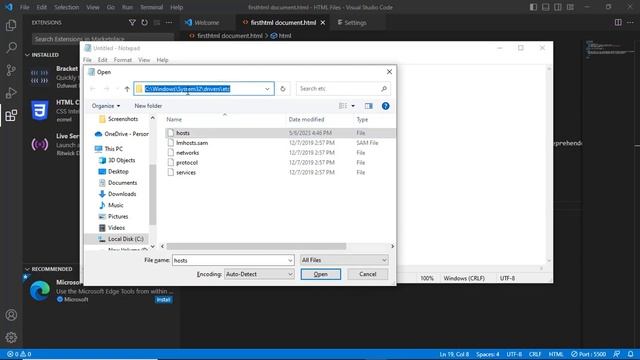Click the change view icon in Open dialog
Screen dimensions: 640x360
pyautogui.click(x=343, y=106)
